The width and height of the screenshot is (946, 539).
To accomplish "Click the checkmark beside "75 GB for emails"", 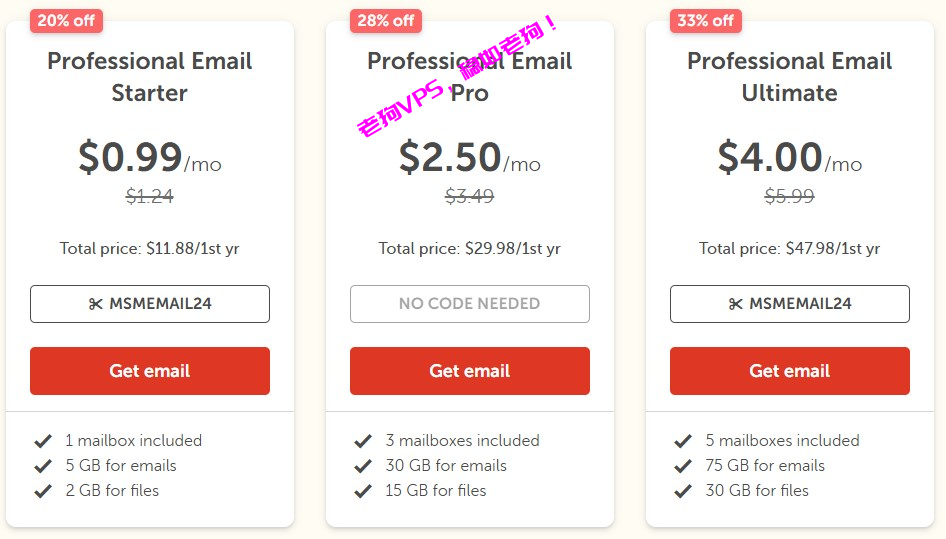I will coord(683,466).
